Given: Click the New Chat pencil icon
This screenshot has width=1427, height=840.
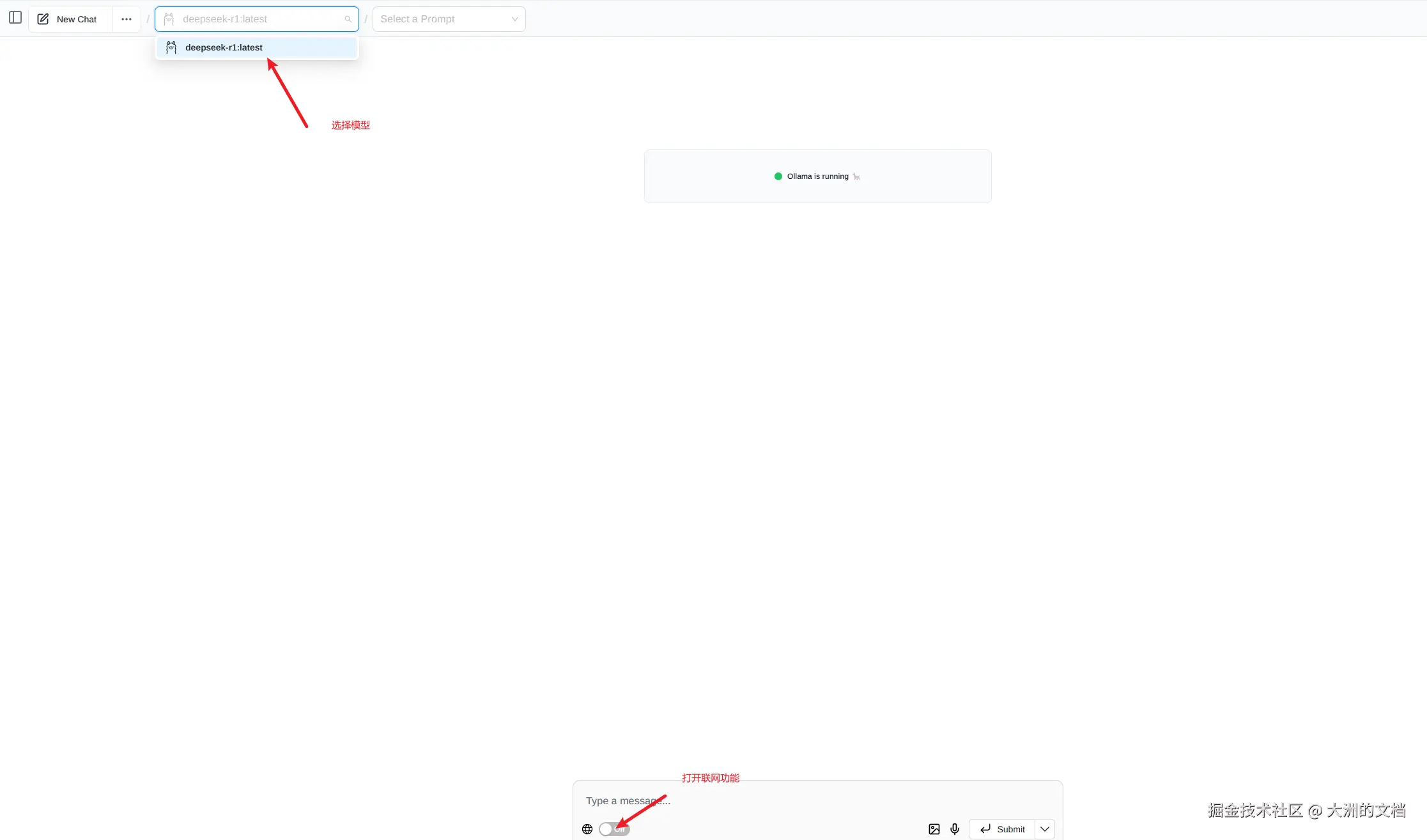Looking at the screenshot, I should [43, 19].
